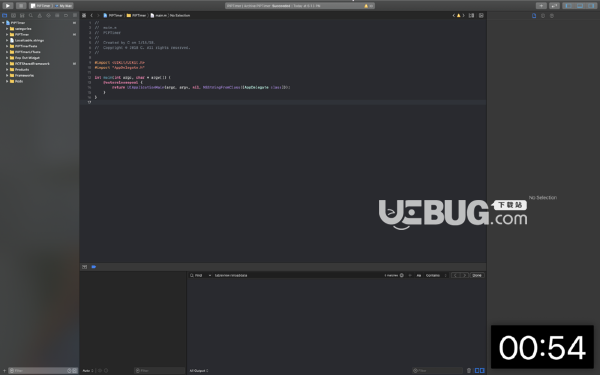Image resolution: width=600 pixels, height=375 pixels.
Task: Select the PiPTimer scheme in toolbar
Action: 41,6
